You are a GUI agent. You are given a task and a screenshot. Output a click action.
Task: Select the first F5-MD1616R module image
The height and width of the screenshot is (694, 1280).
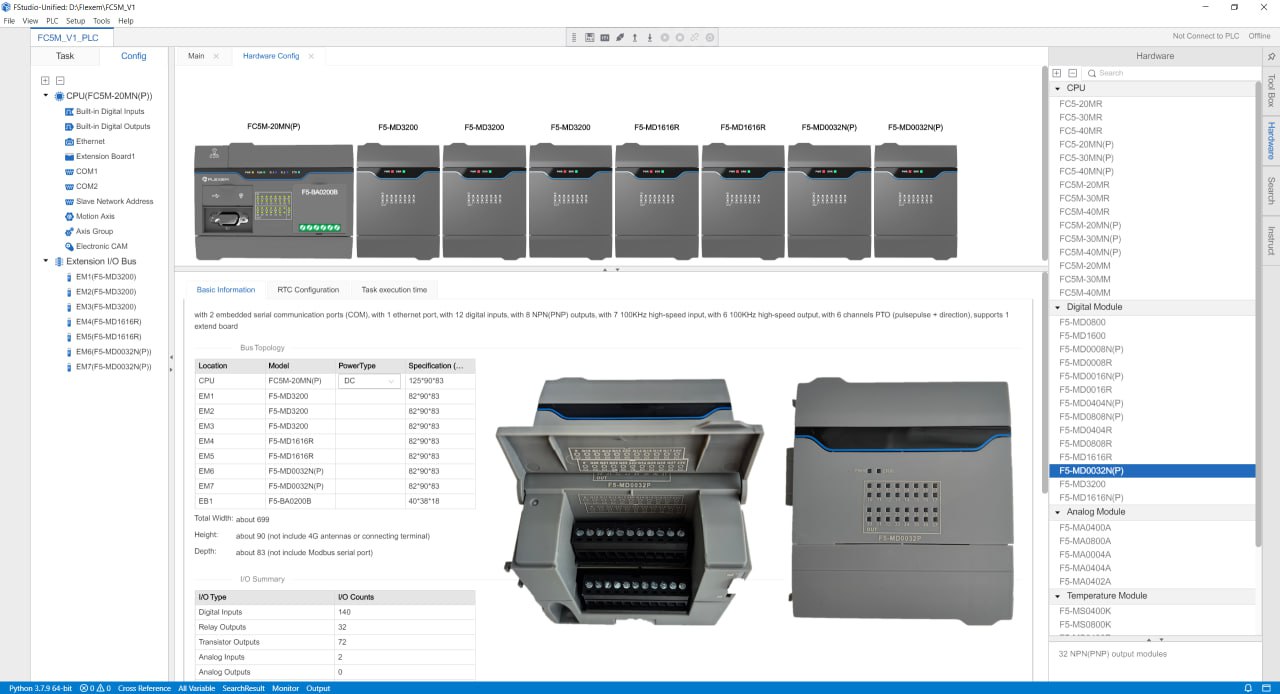(657, 201)
